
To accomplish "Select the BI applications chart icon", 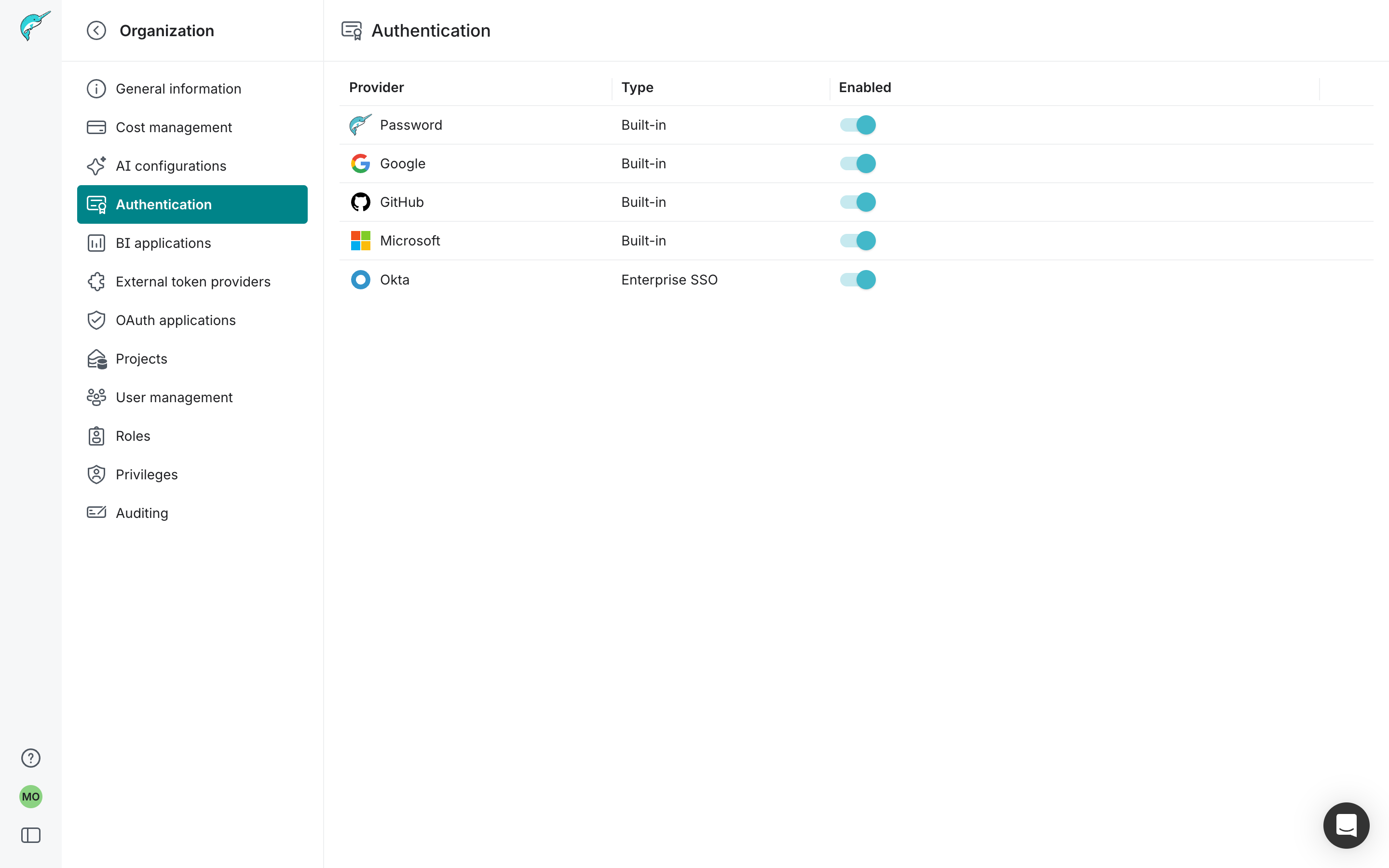I will (x=96, y=243).
